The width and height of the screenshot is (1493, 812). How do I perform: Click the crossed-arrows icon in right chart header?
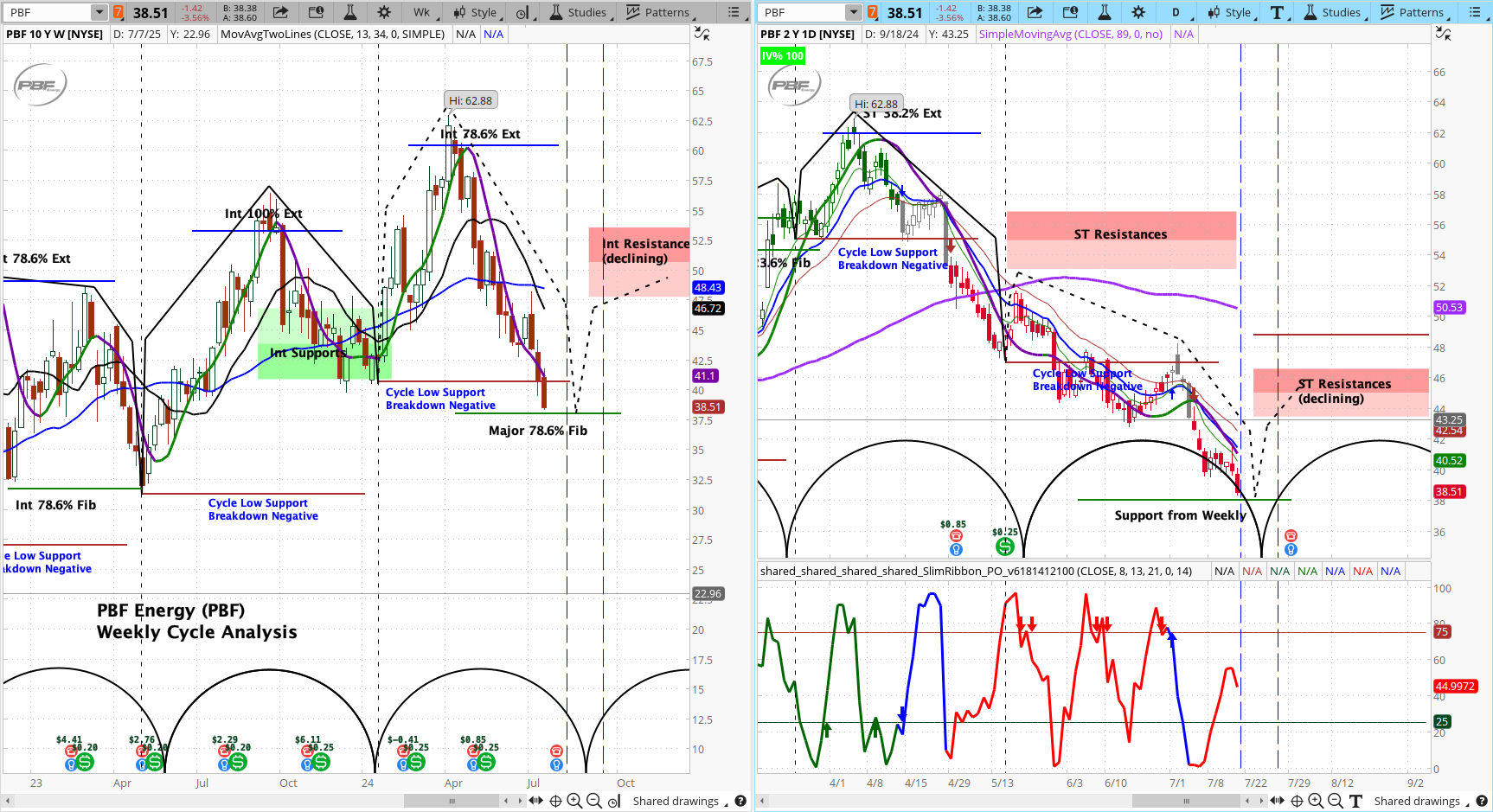(x=1443, y=34)
